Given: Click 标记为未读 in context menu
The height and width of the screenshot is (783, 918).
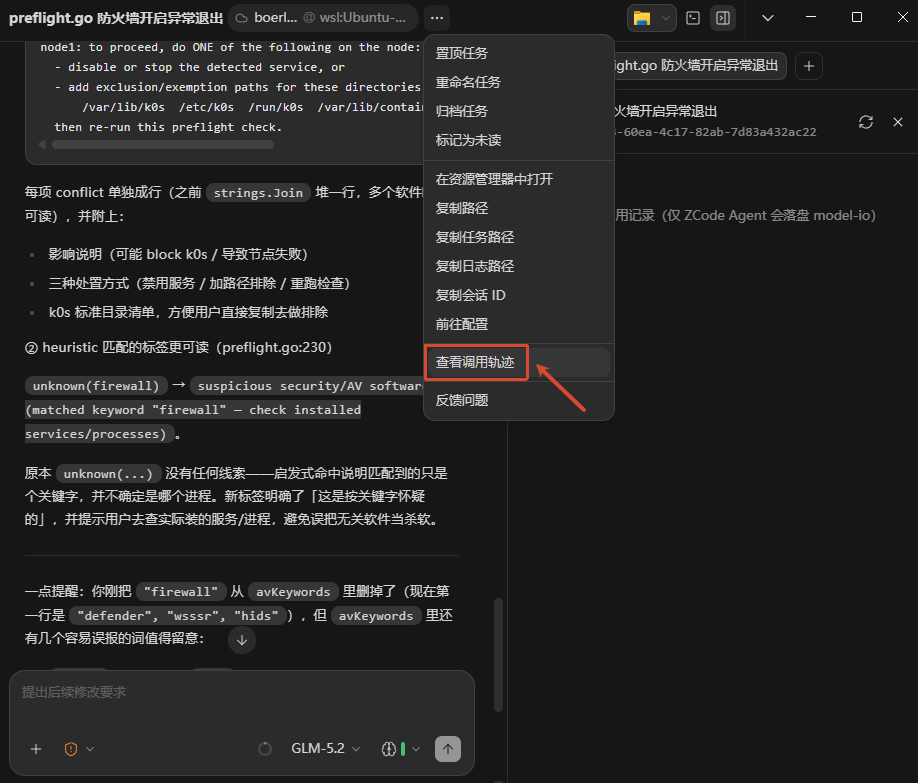Looking at the screenshot, I should click(x=519, y=140).
